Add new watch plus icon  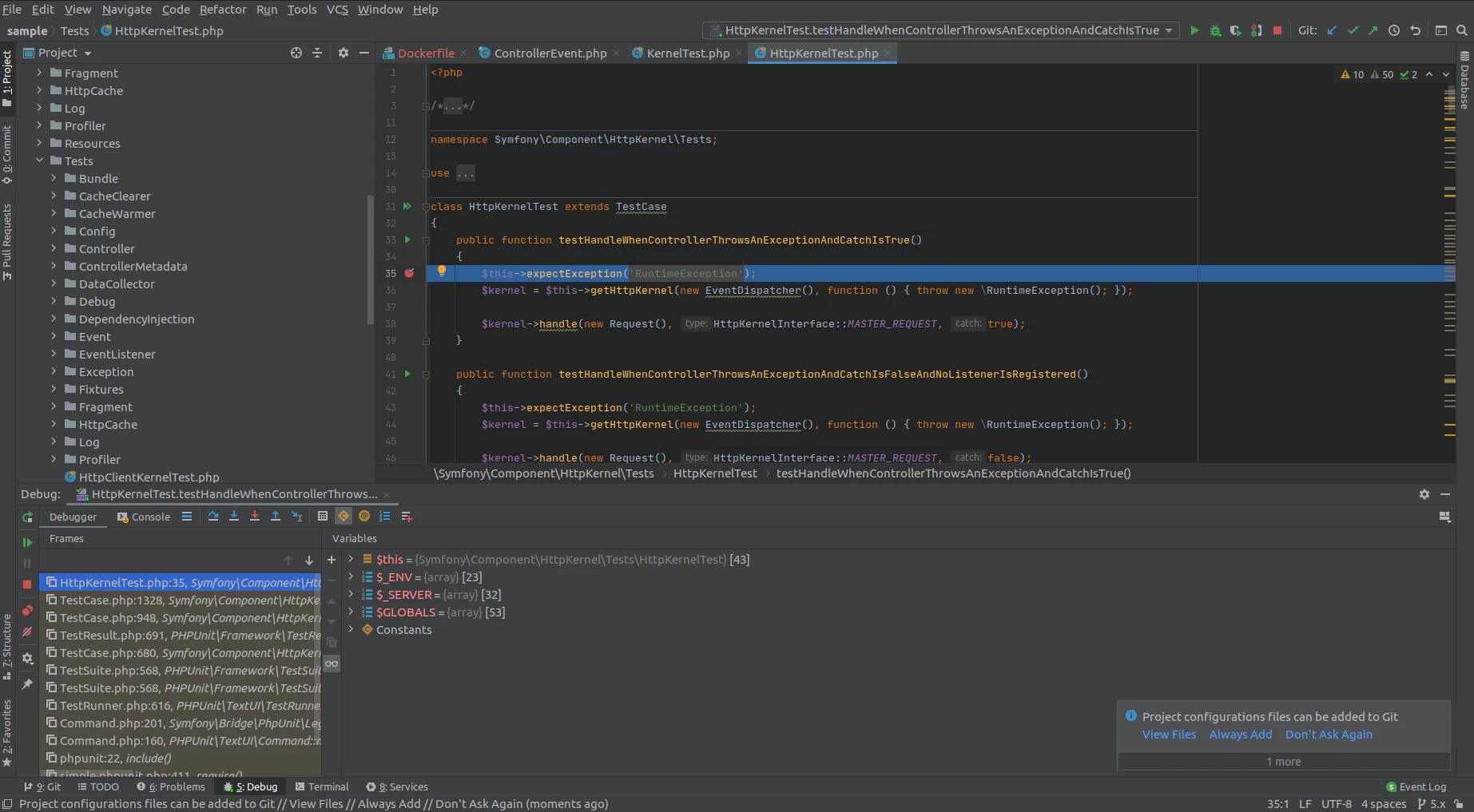pyautogui.click(x=332, y=560)
